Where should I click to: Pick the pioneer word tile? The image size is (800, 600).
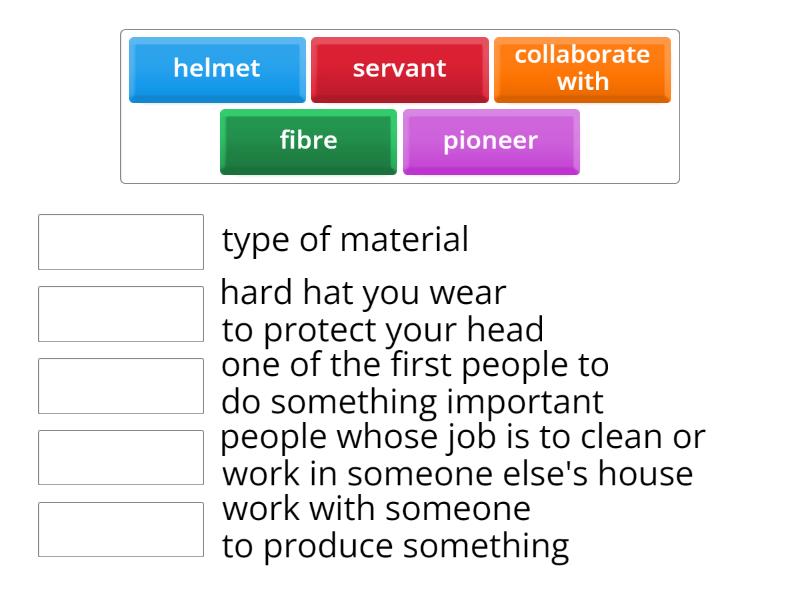point(490,141)
